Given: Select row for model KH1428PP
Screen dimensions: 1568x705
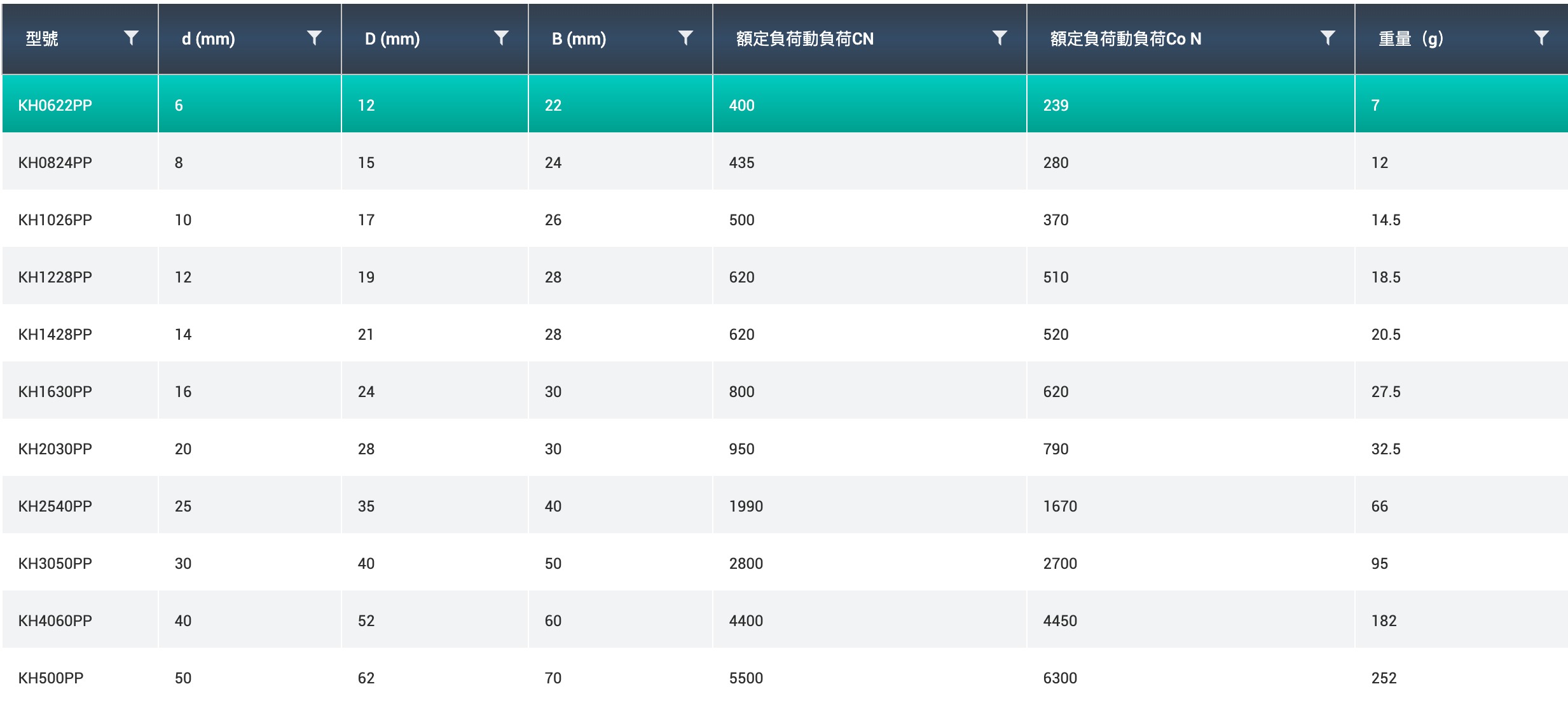Looking at the screenshot, I should click(x=55, y=334).
